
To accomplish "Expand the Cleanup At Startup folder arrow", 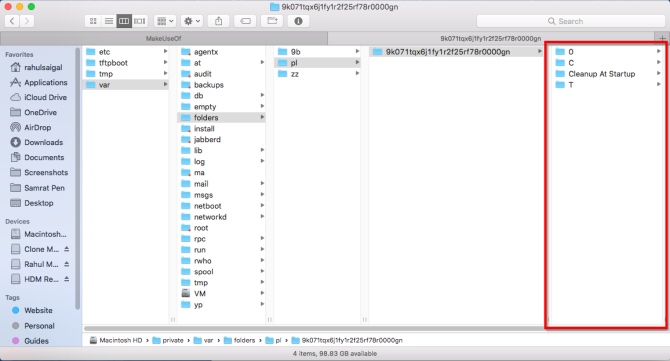I will click(658, 73).
